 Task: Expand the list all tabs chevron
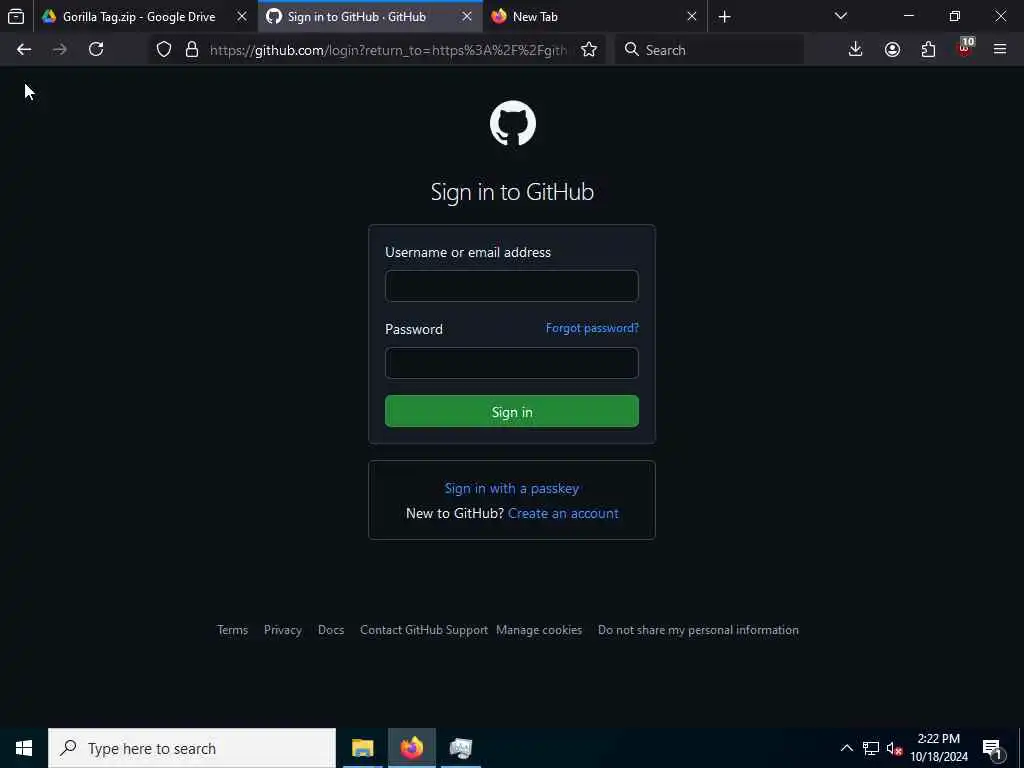click(840, 16)
